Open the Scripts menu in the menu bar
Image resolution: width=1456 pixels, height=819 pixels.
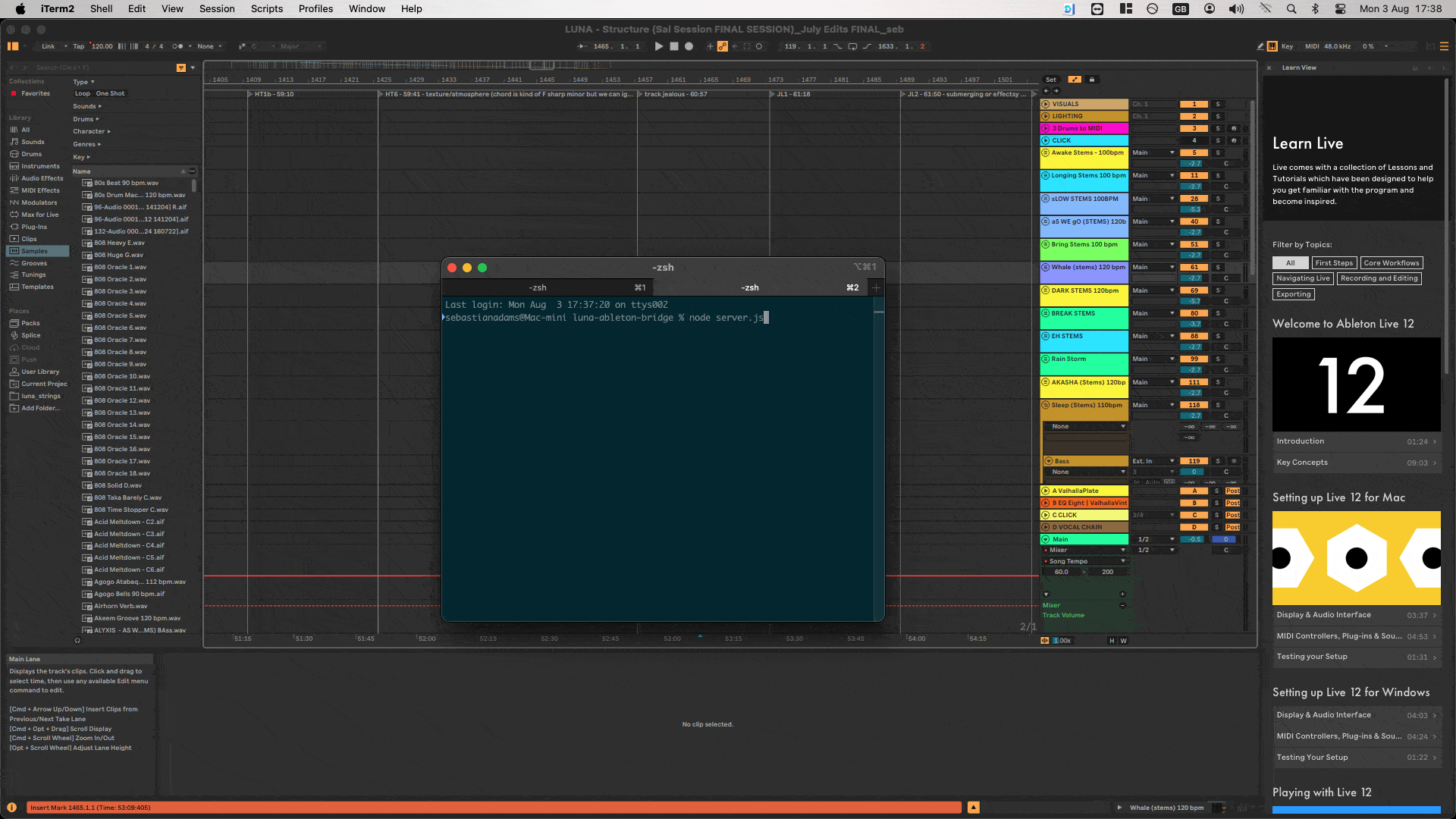coord(267,9)
